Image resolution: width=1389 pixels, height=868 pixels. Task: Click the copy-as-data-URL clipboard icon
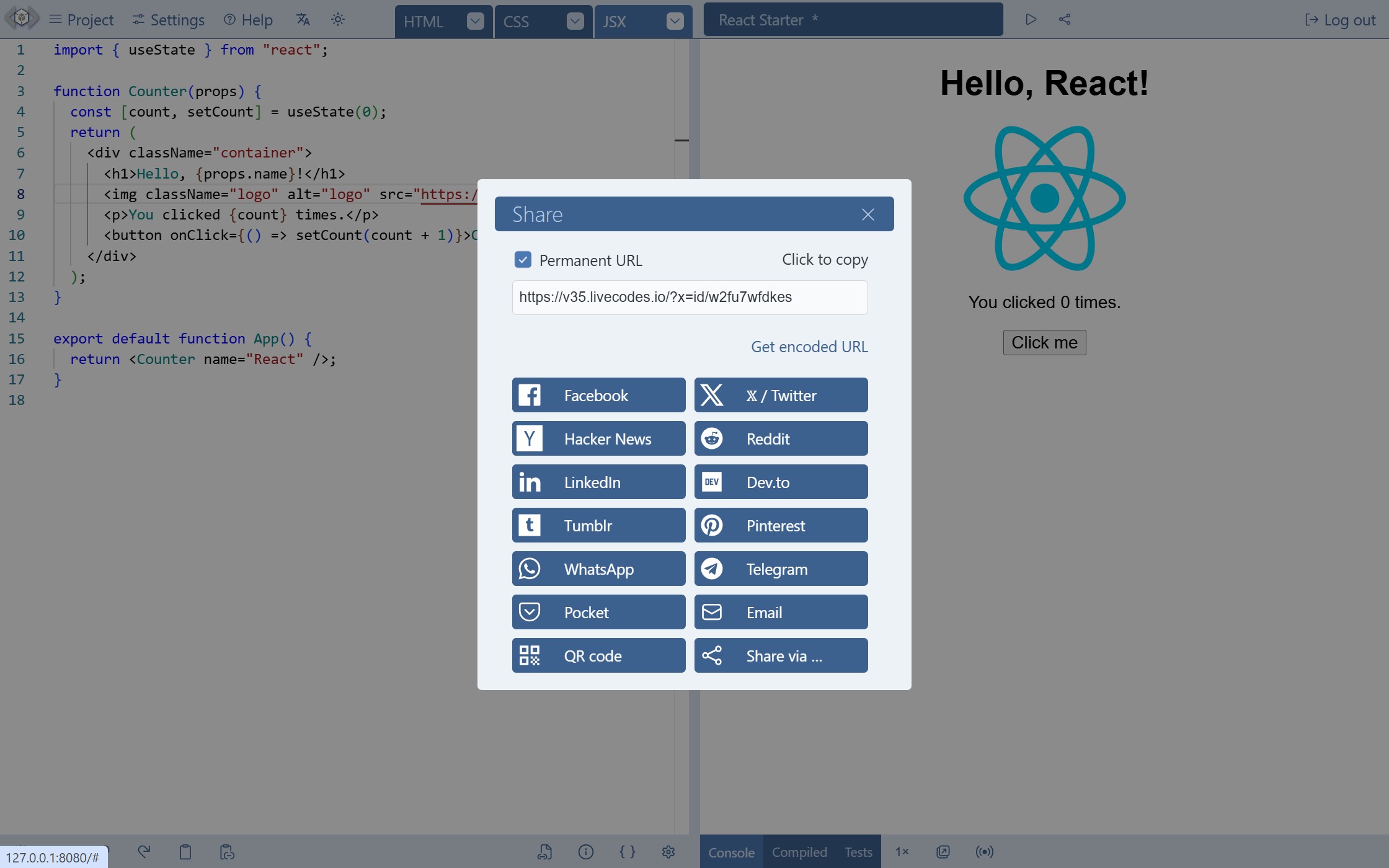[226, 852]
